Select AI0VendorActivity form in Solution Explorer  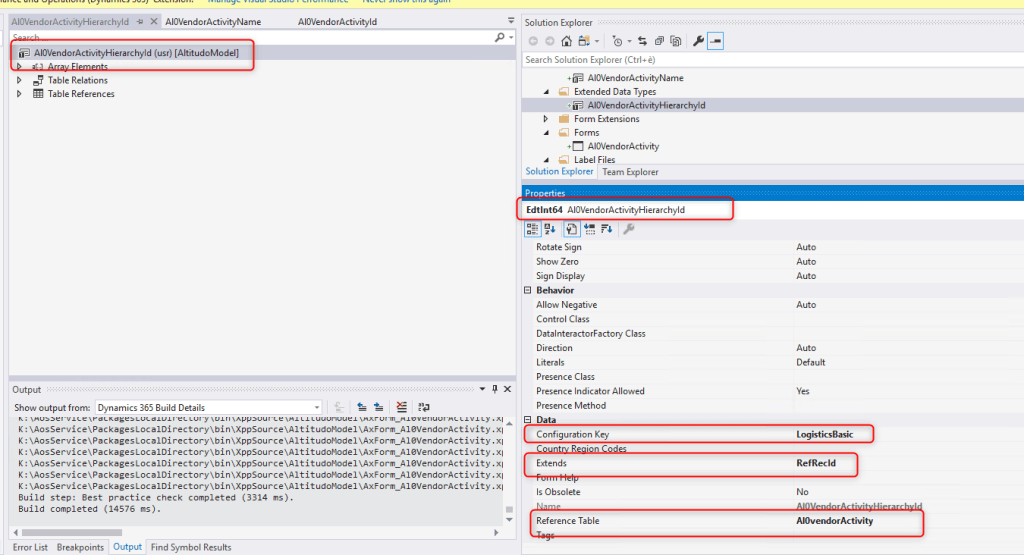(x=623, y=146)
